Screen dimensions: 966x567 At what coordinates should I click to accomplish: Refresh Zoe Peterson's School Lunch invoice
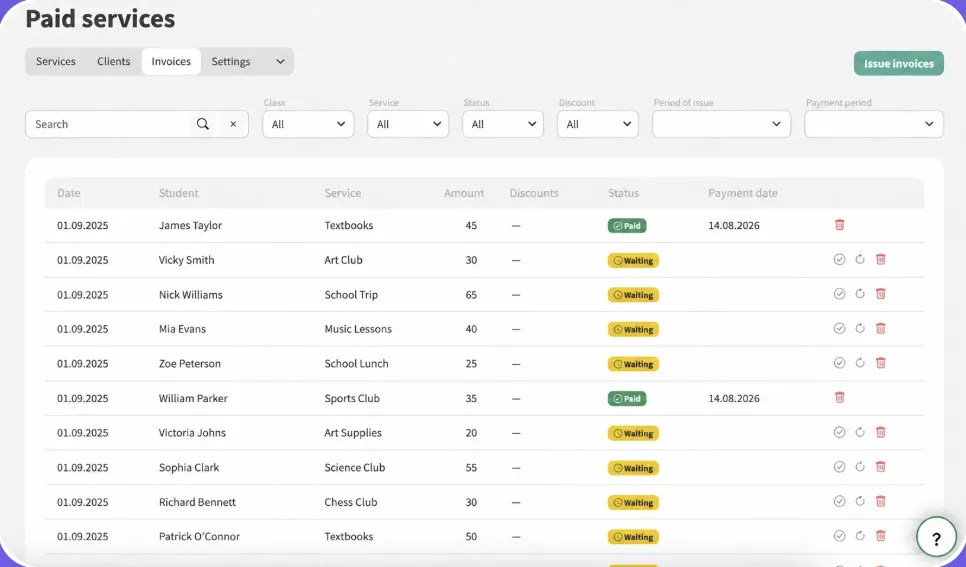(860, 363)
